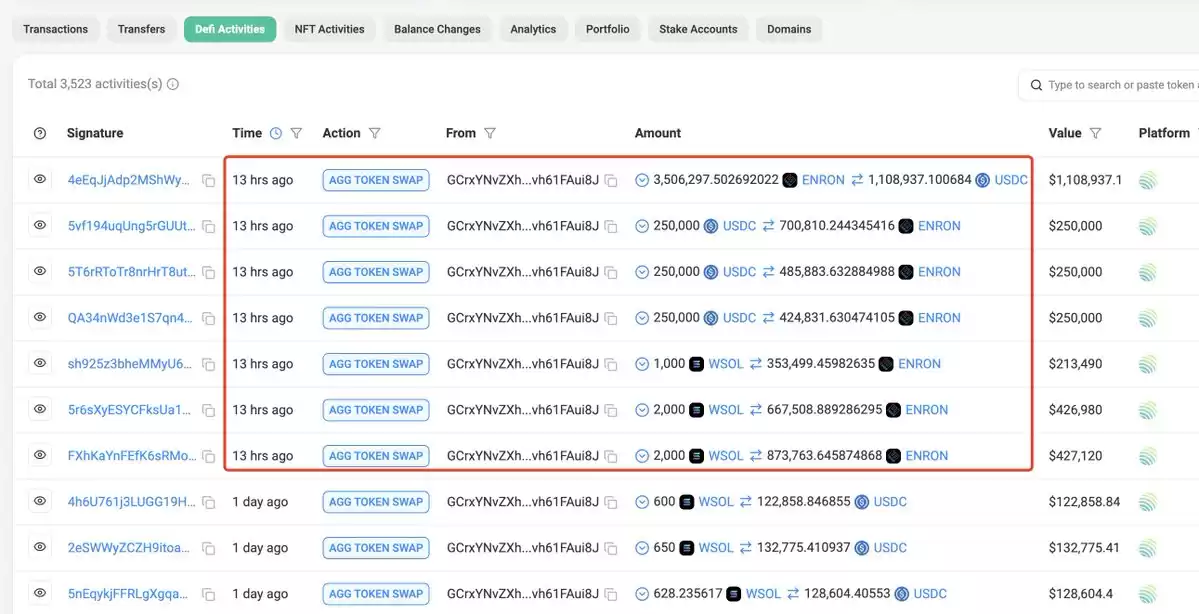Viewport: 1199px width, 614px height.
Task: Copy signature 4h6U761j3LUGG19H
Action: tap(208, 502)
